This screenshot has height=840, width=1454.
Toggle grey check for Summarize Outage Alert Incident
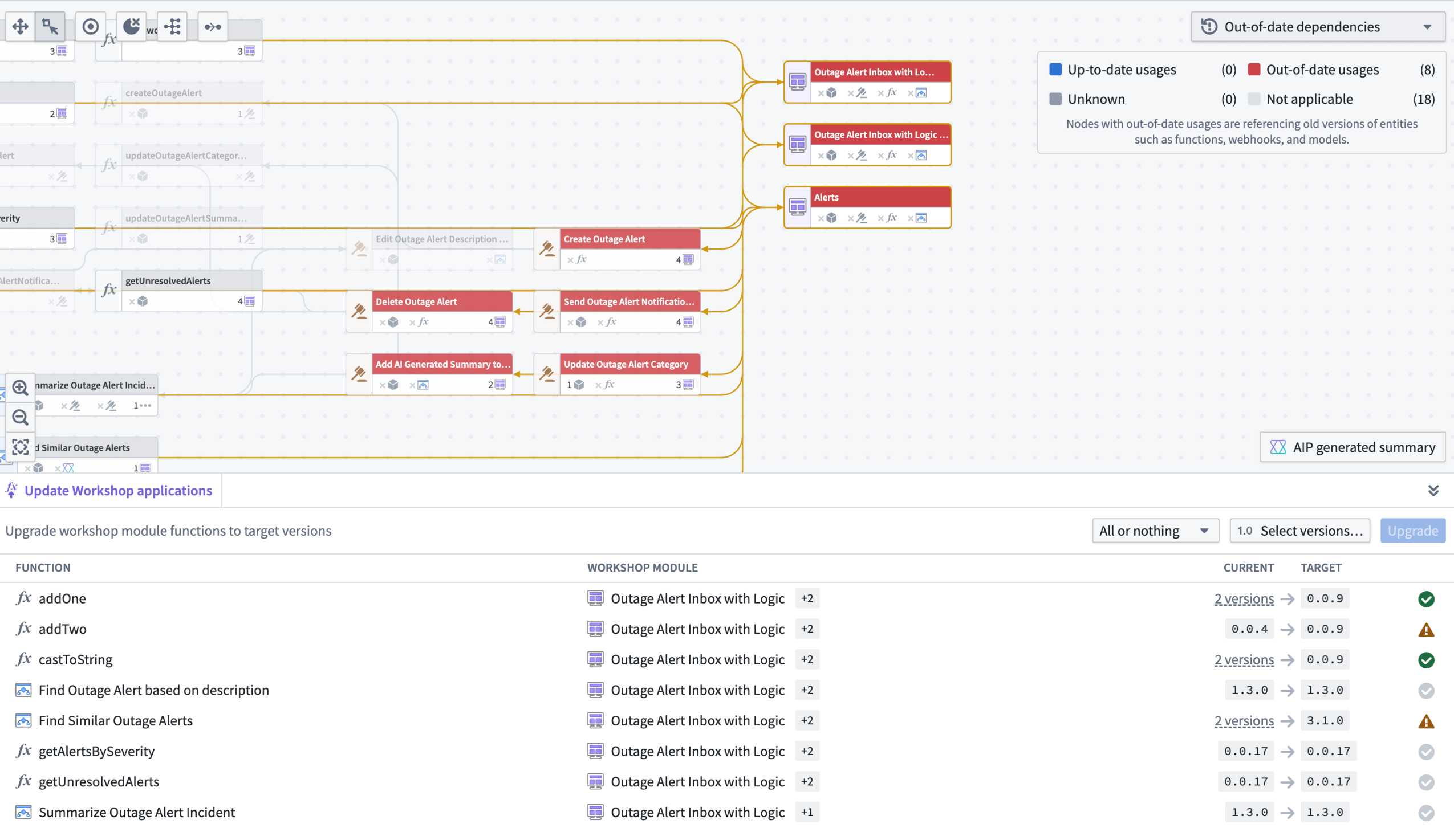tap(1425, 813)
